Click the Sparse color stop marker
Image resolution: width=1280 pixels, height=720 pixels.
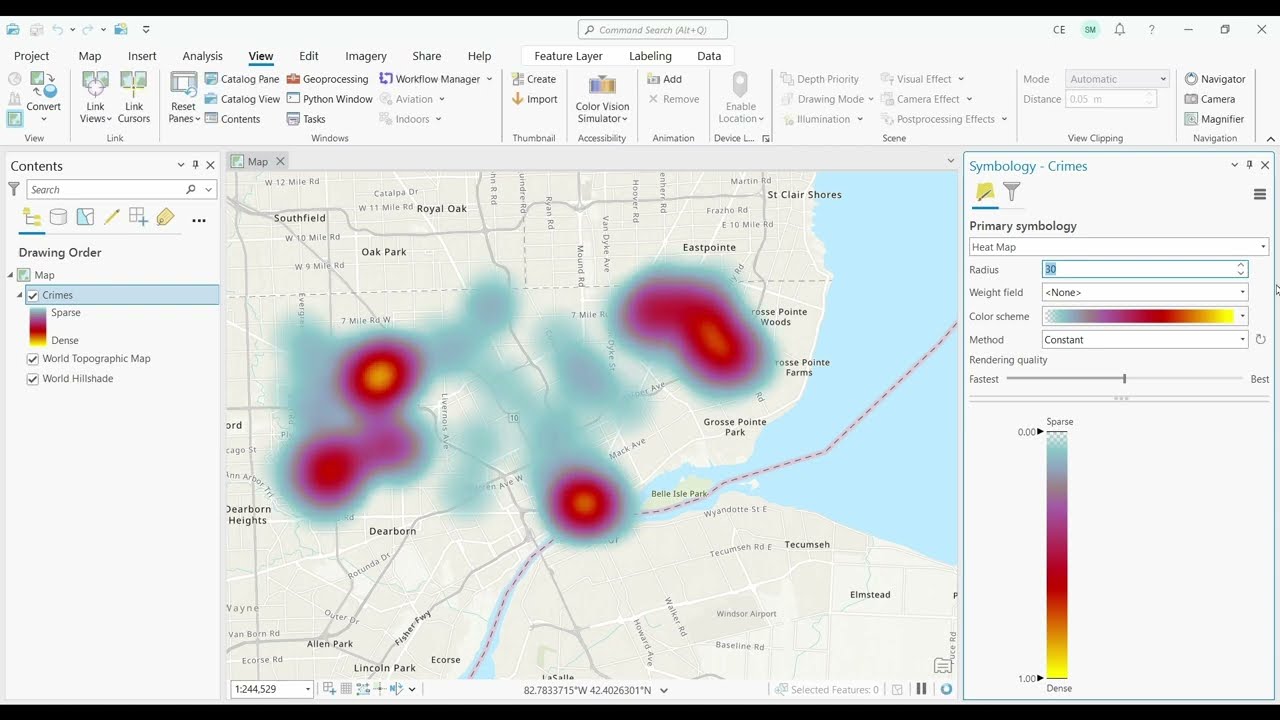[1040, 432]
